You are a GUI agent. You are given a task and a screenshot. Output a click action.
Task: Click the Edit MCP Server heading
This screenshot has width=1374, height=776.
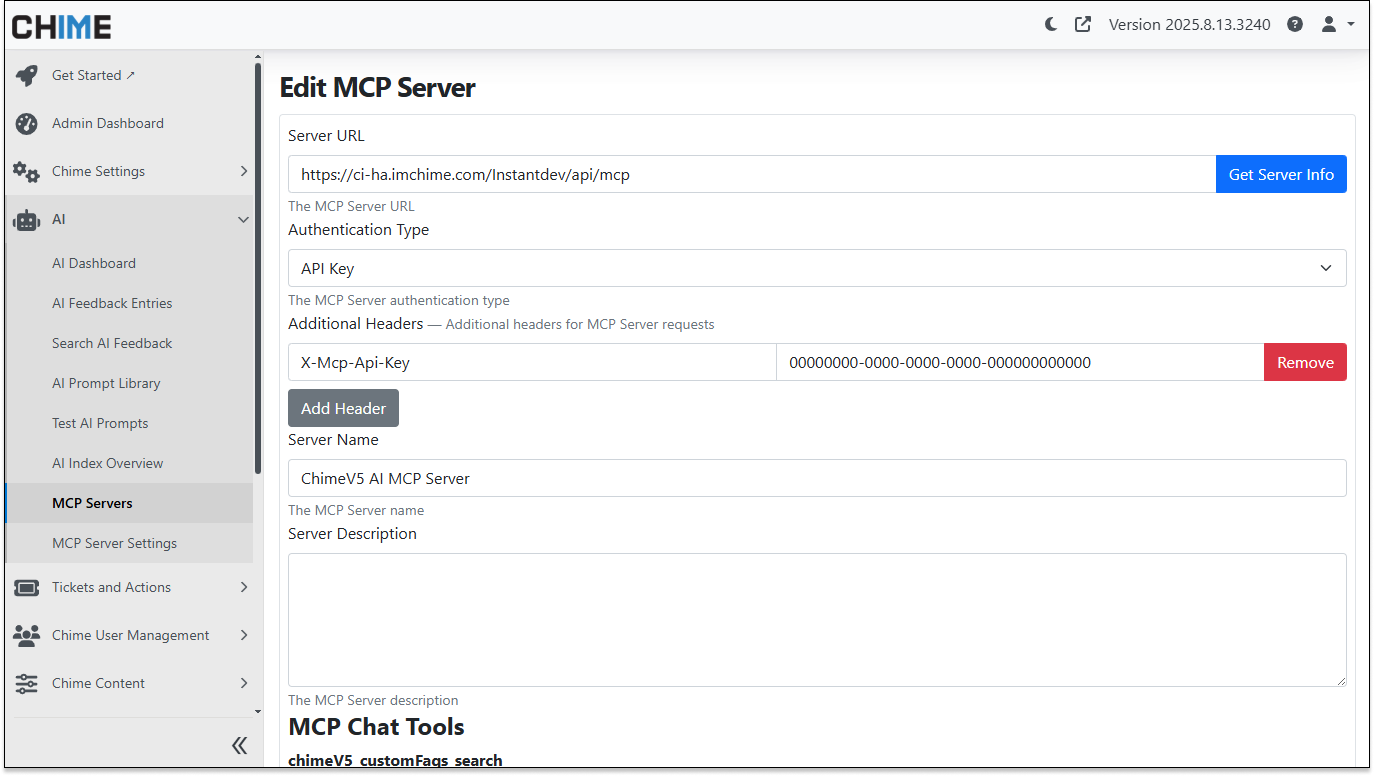[377, 87]
